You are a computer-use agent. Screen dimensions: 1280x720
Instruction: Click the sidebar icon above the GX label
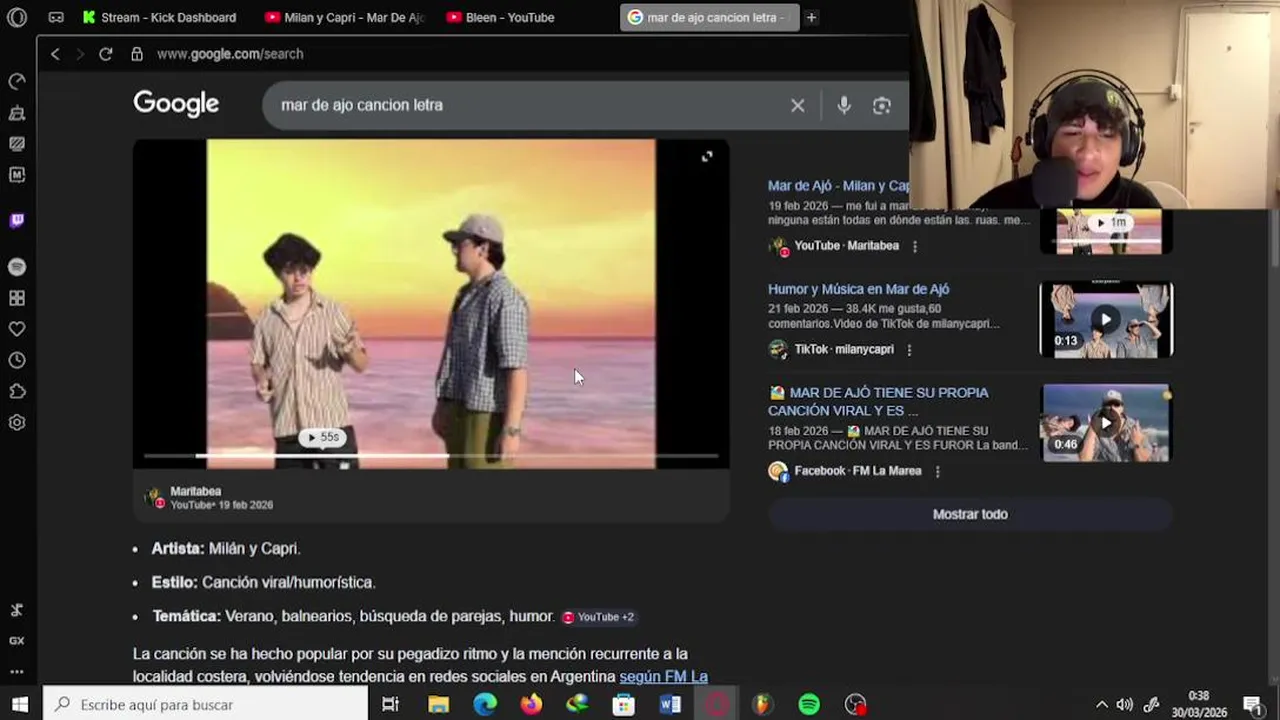[17, 610]
